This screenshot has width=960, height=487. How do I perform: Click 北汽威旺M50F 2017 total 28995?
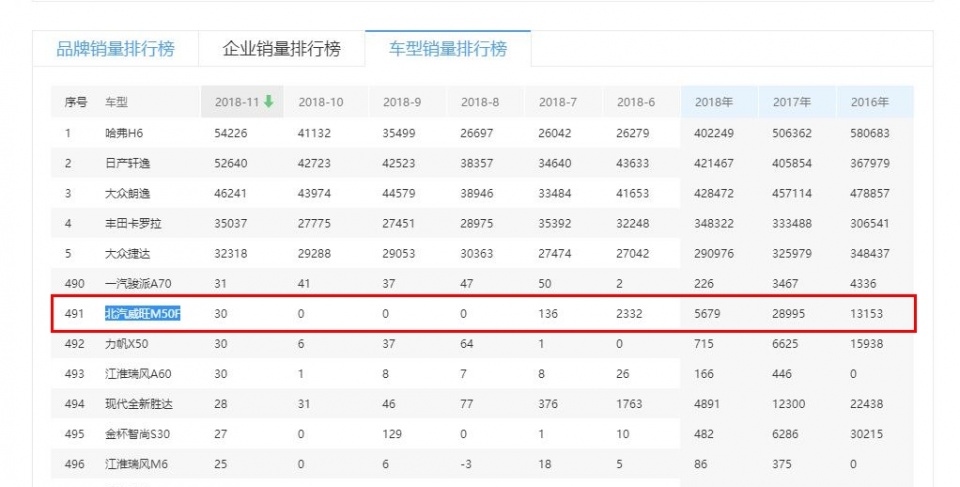789,314
